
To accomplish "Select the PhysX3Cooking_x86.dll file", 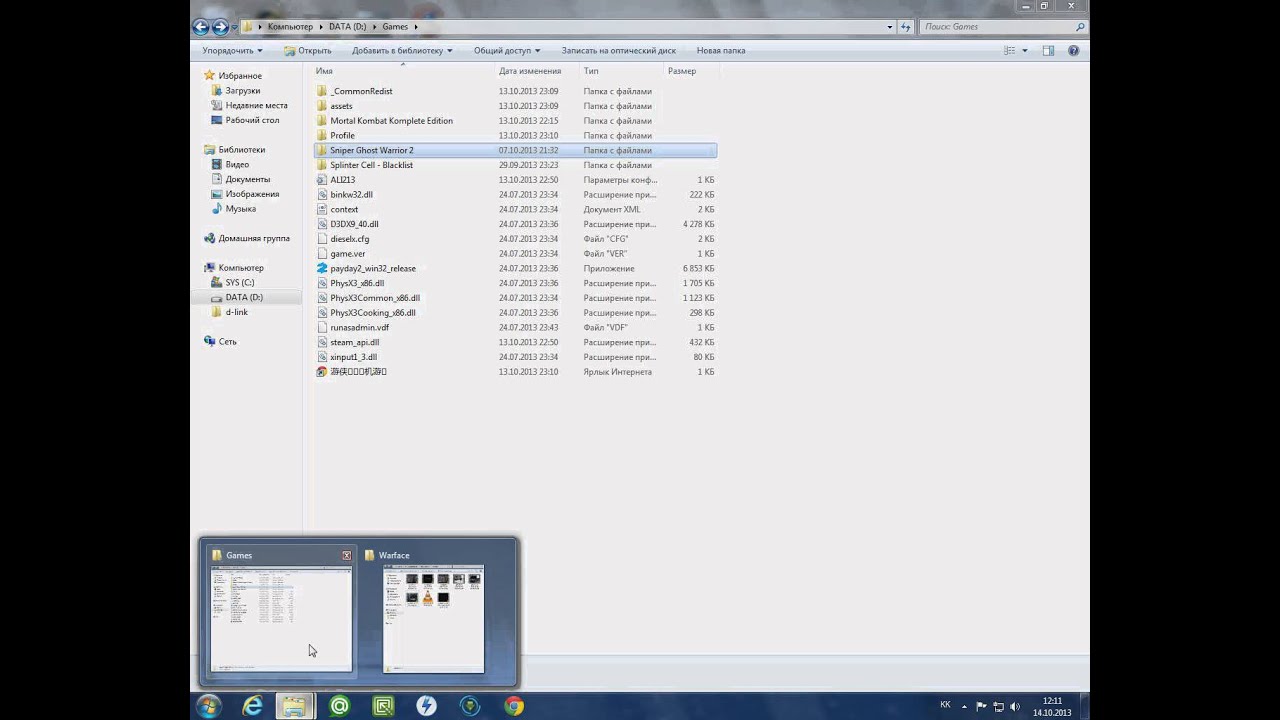I will tap(373, 313).
